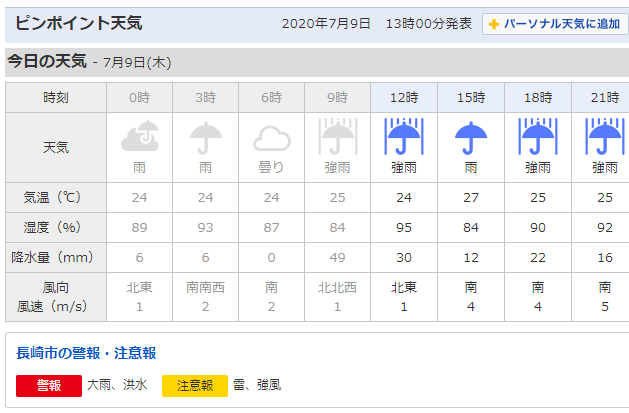Click the blue umbrella icon for 15時
This screenshot has width=629, height=413.
pos(471,138)
